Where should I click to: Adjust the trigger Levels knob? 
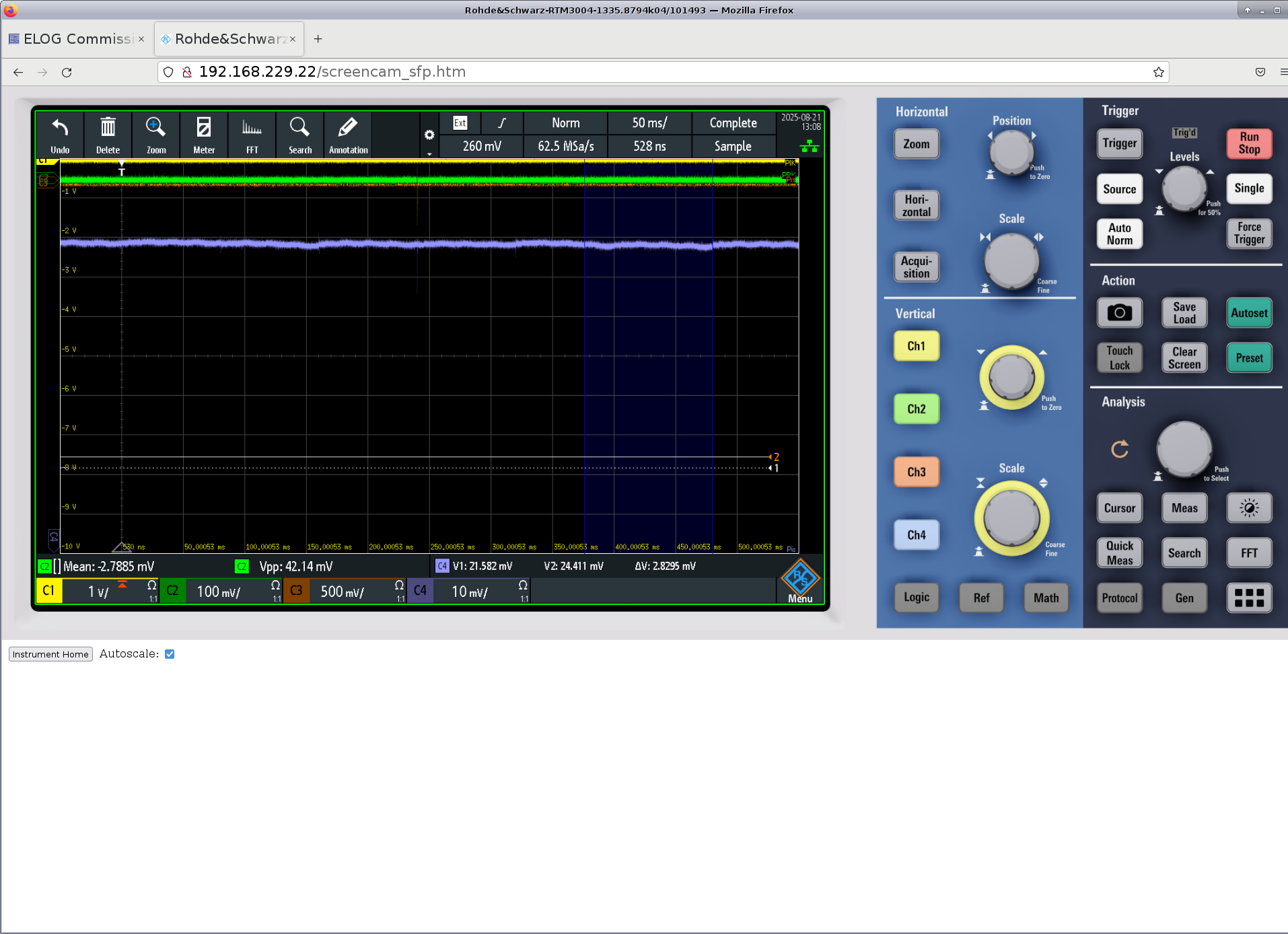[x=1185, y=189]
